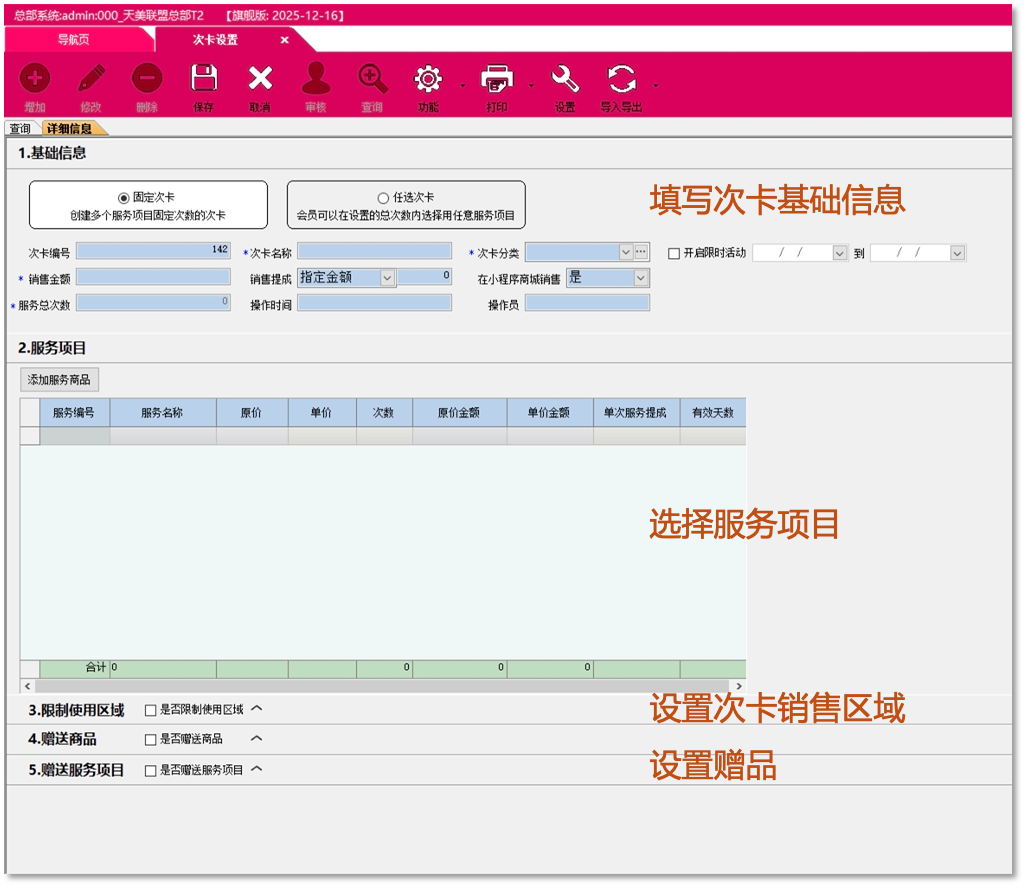1026x888 pixels.
Task: Click the 次卡编号 input field
Action: pyautogui.click(x=153, y=251)
